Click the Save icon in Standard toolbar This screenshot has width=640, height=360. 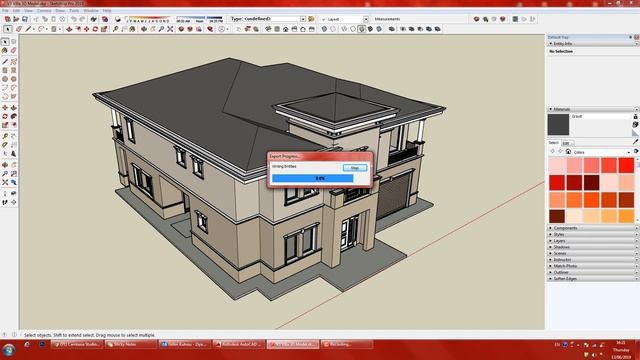pos(25,19)
